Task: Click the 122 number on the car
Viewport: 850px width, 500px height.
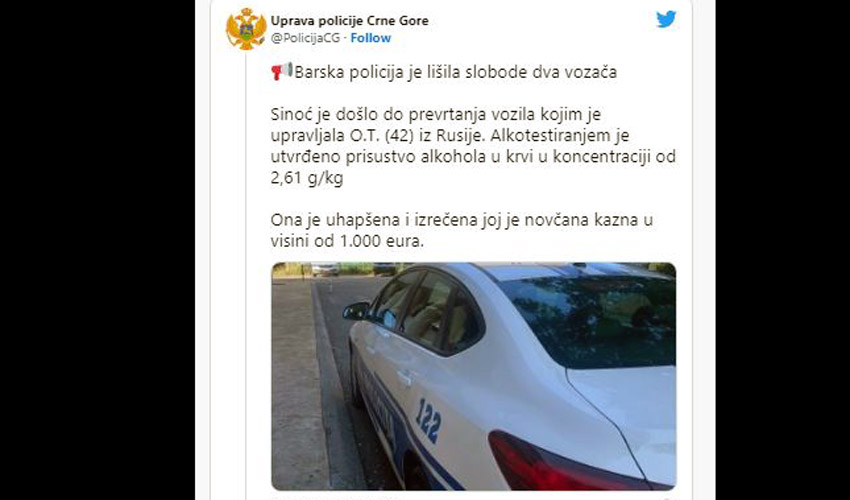Action: point(428,419)
